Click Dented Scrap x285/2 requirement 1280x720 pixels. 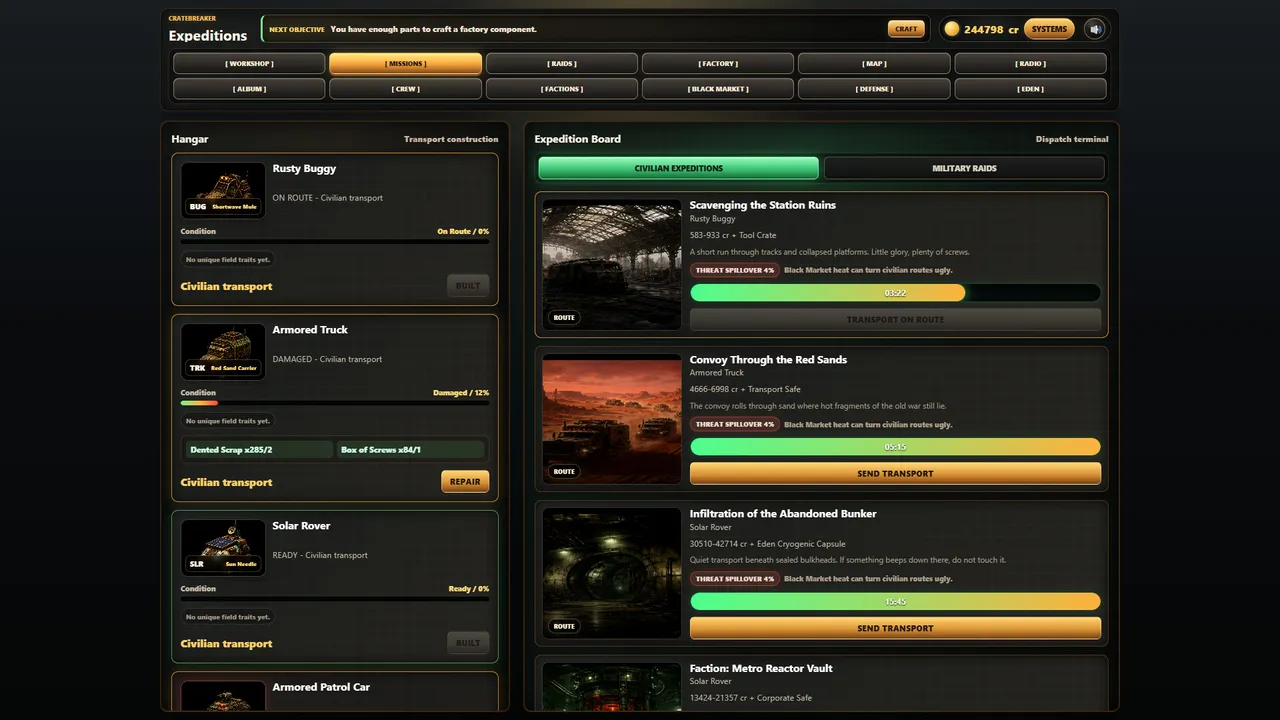[259, 450]
